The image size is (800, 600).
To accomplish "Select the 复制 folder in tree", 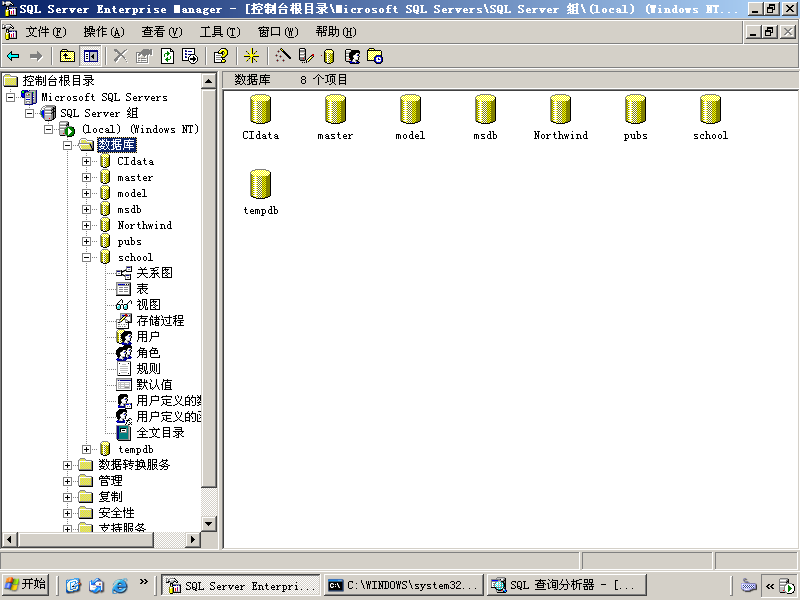I will (110, 497).
